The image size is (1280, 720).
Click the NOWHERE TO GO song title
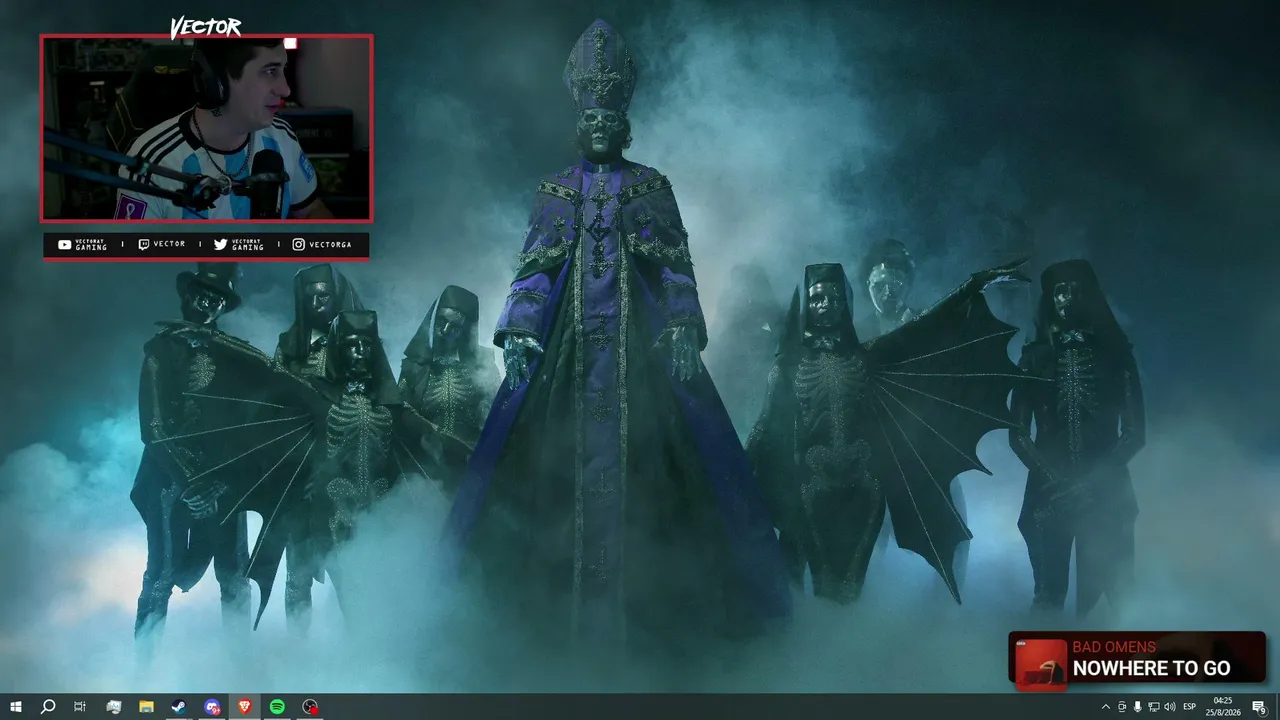[1151, 668]
